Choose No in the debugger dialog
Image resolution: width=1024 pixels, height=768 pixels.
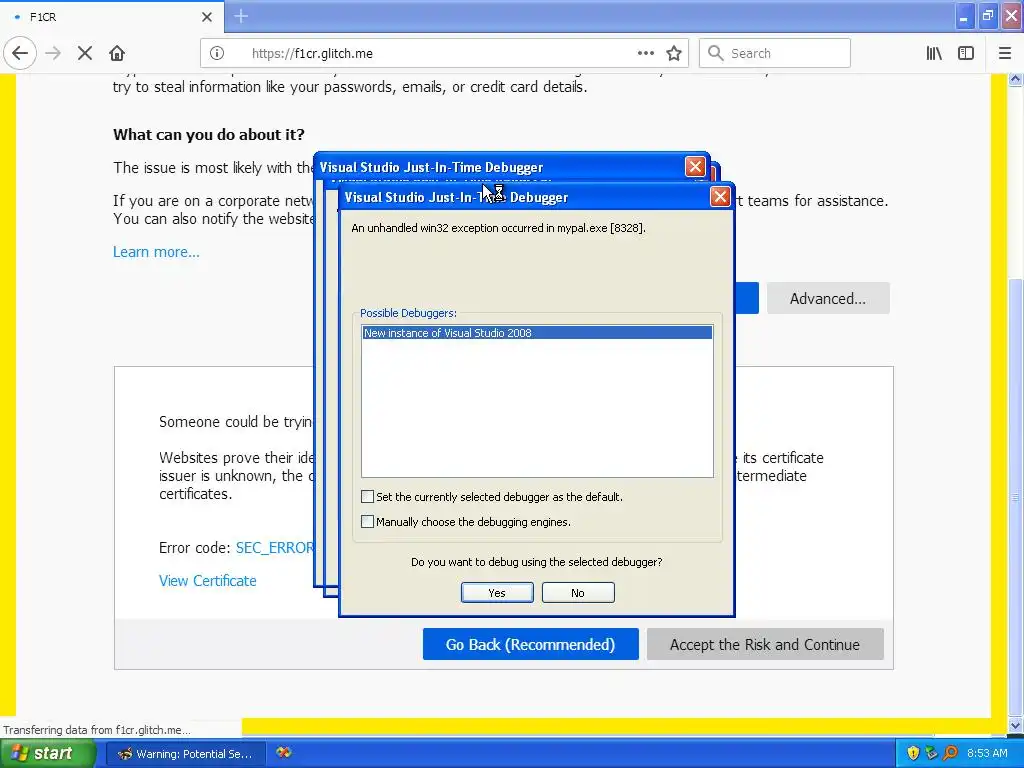(578, 593)
